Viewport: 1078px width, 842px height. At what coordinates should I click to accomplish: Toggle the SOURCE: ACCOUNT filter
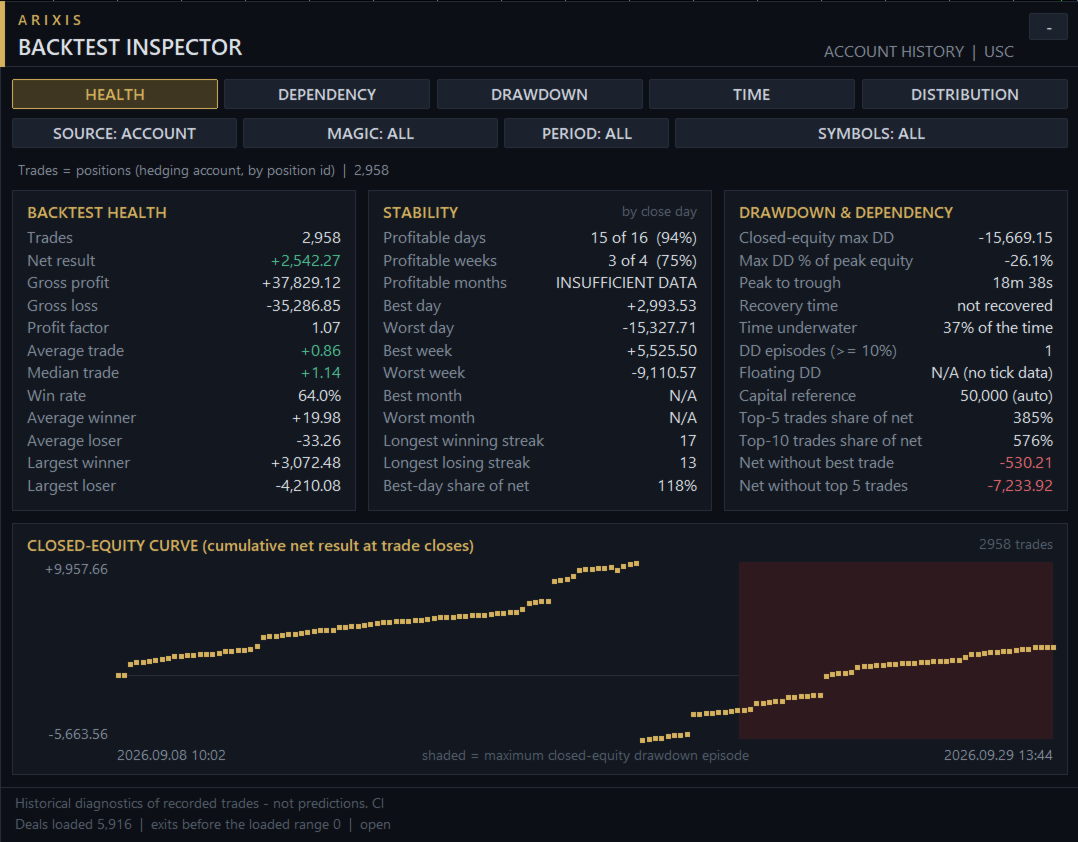click(124, 133)
